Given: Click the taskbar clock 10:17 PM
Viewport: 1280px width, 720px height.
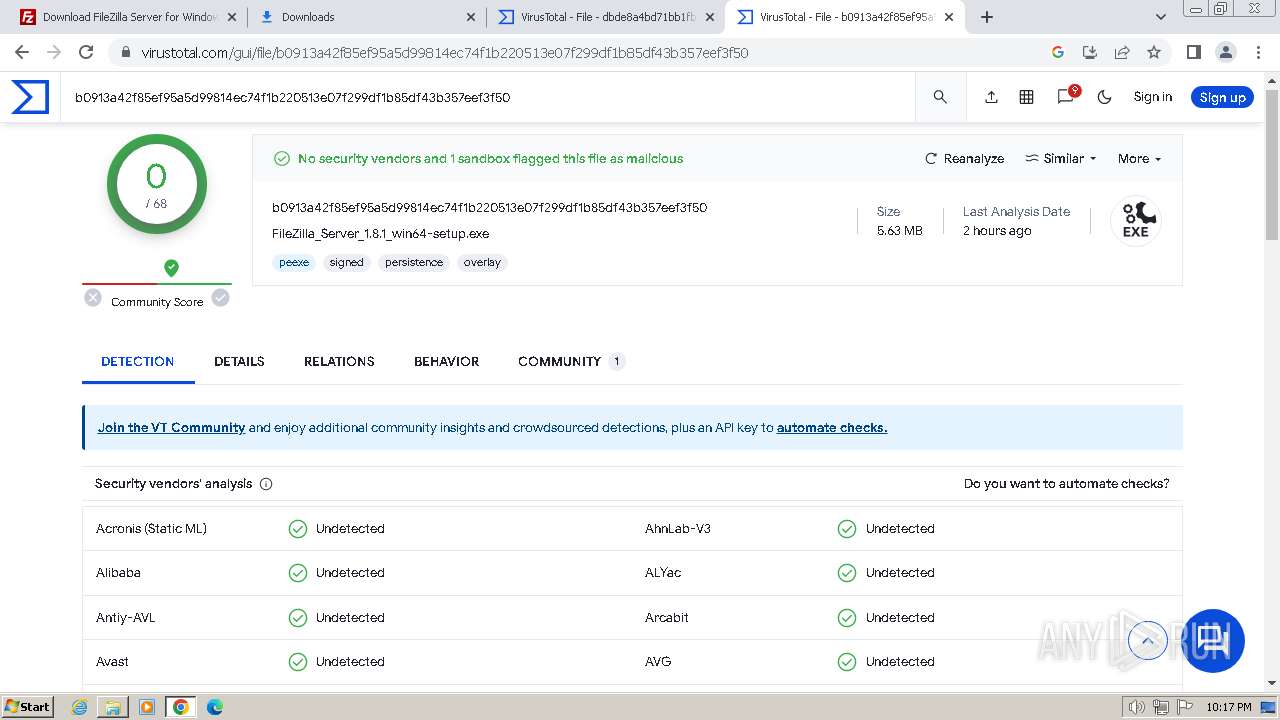Looking at the screenshot, I should point(1228,707).
